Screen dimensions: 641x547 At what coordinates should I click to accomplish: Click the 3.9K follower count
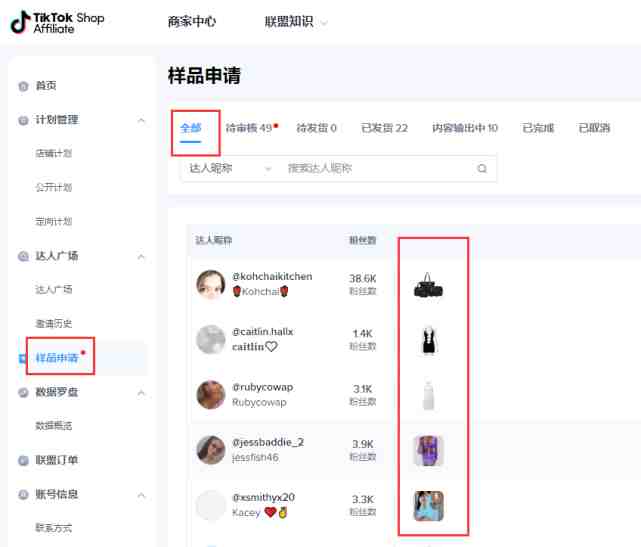[363, 444]
